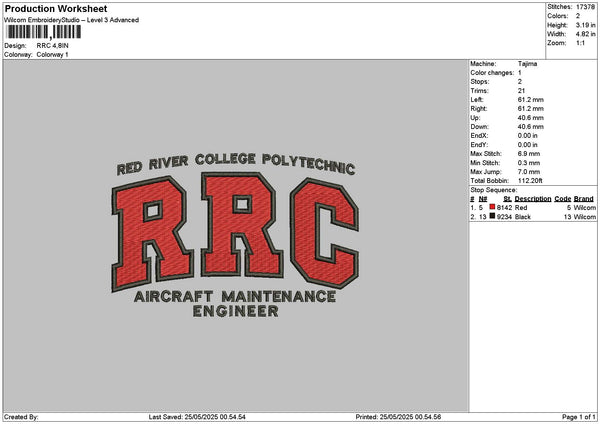Click stitch count 9234 in Black row
Image resolution: width=600 pixels, height=424 pixels.
(x=504, y=217)
